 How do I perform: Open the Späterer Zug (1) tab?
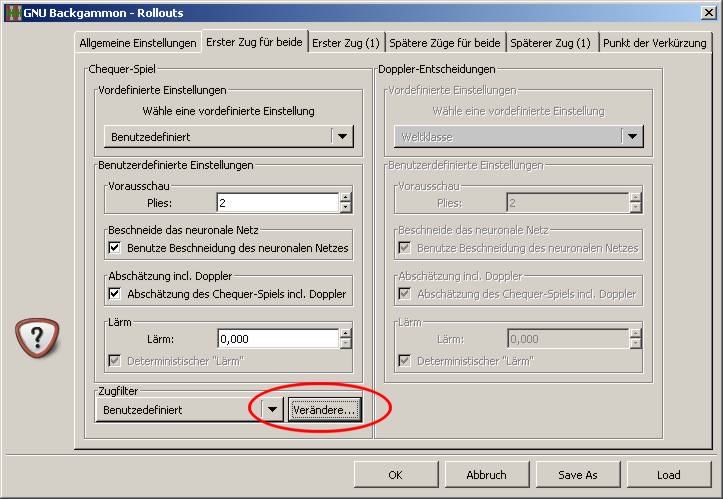tap(551, 43)
